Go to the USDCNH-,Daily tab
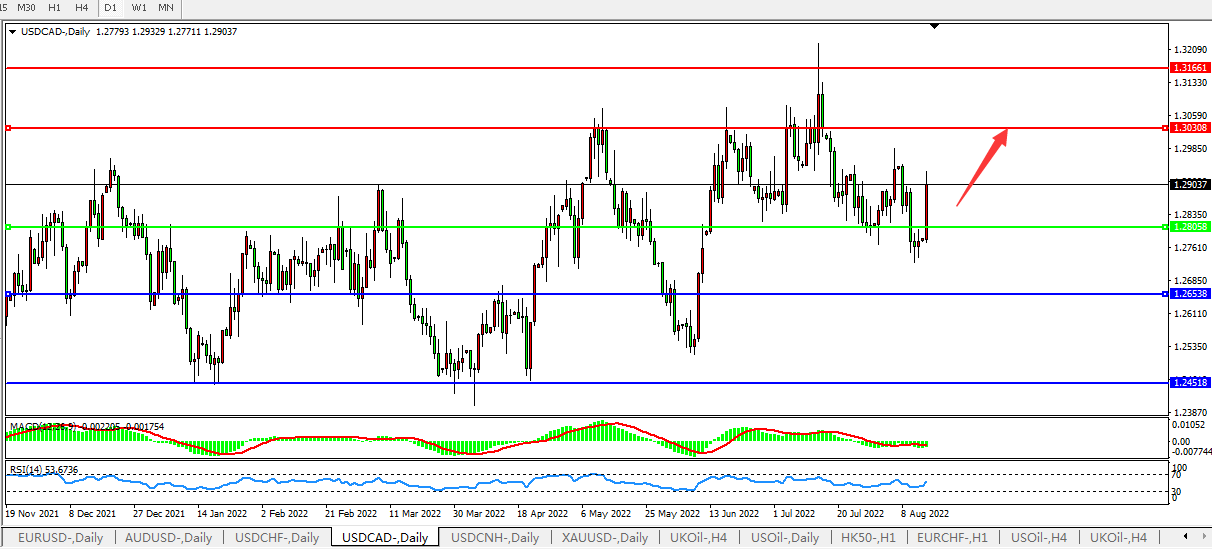Screen dimensions: 1212x549 (494, 538)
